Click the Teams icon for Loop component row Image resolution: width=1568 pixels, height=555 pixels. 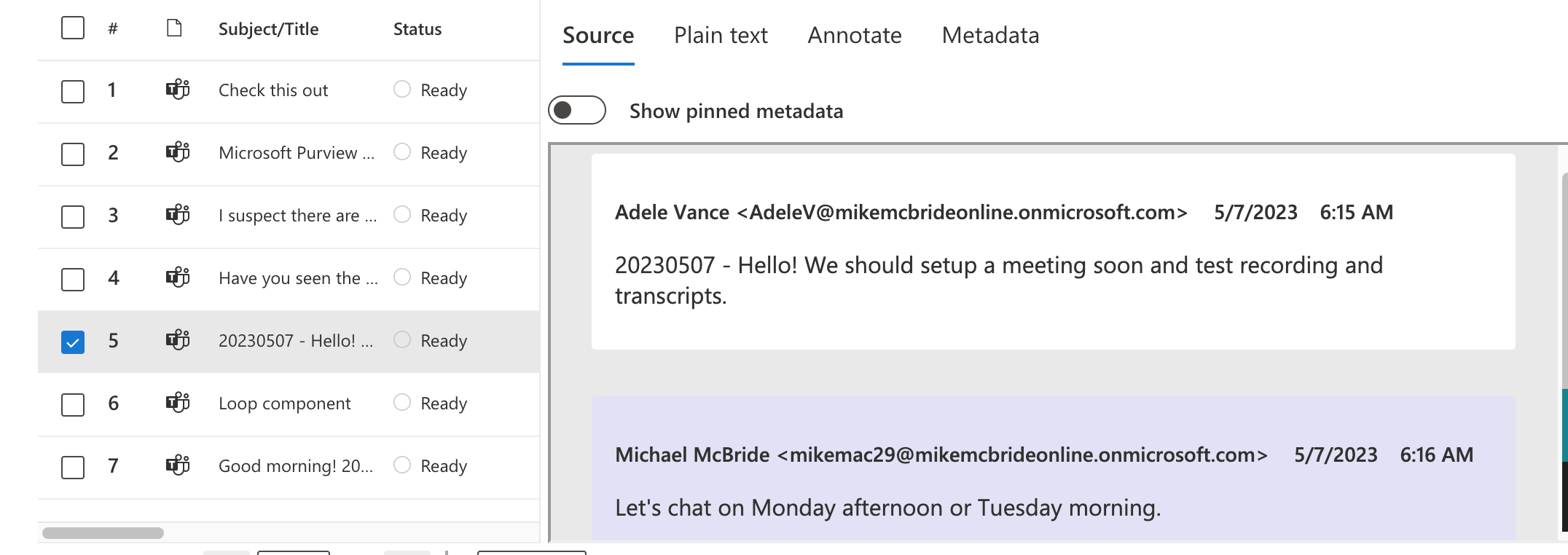pos(178,403)
